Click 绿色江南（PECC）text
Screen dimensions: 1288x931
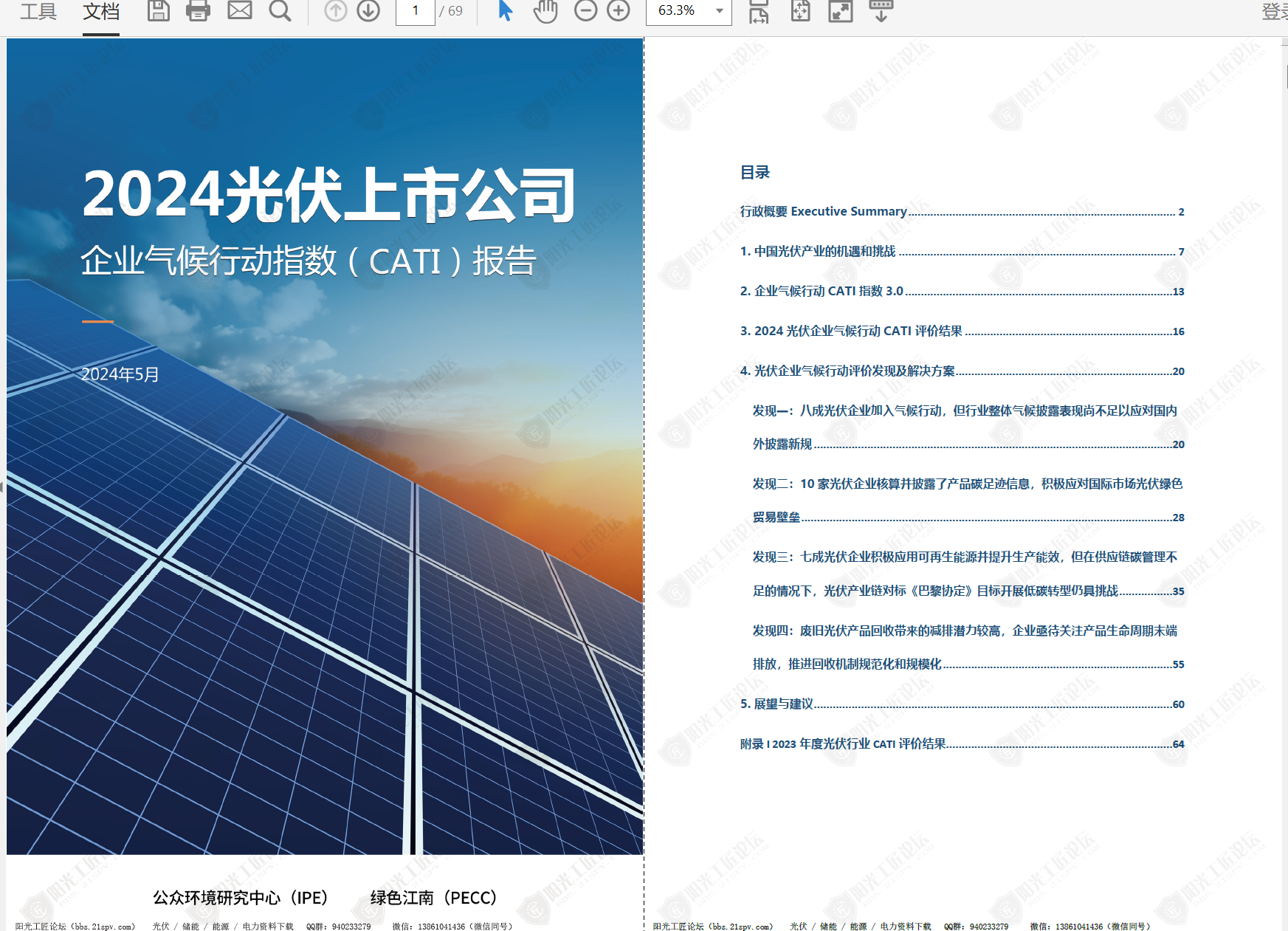click(x=433, y=898)
